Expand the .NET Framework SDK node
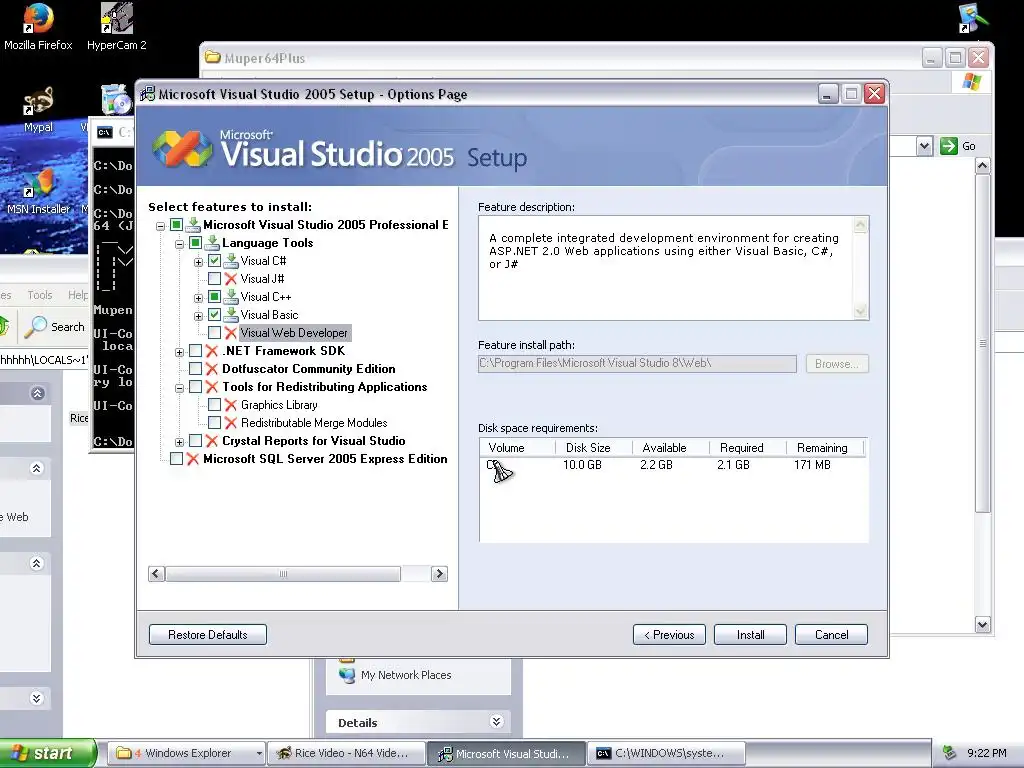1024x768 pixels. point(180,352)
